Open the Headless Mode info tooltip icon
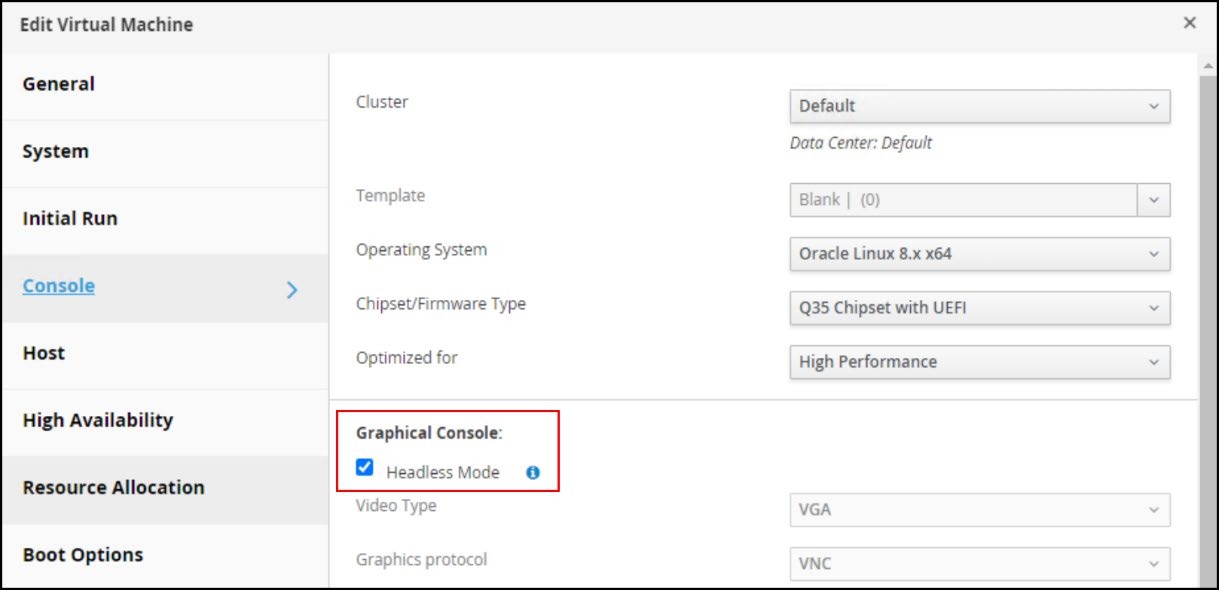Viewport: 1219px width, 590px height. click(x=531, y=472)
